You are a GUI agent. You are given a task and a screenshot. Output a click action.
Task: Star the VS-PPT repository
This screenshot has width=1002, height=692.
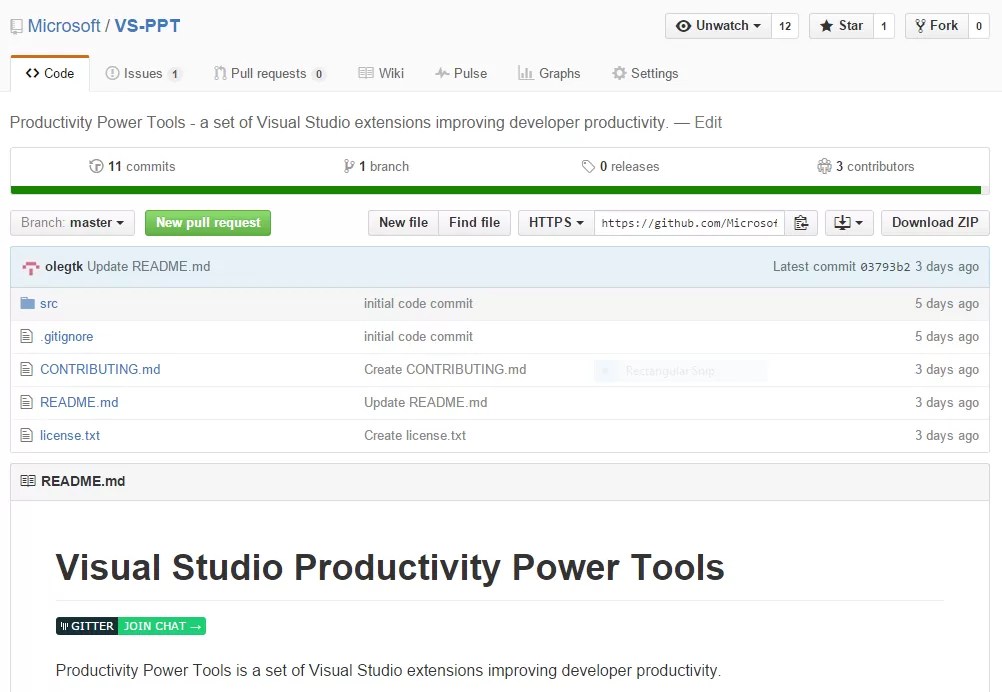pos(839,26)
